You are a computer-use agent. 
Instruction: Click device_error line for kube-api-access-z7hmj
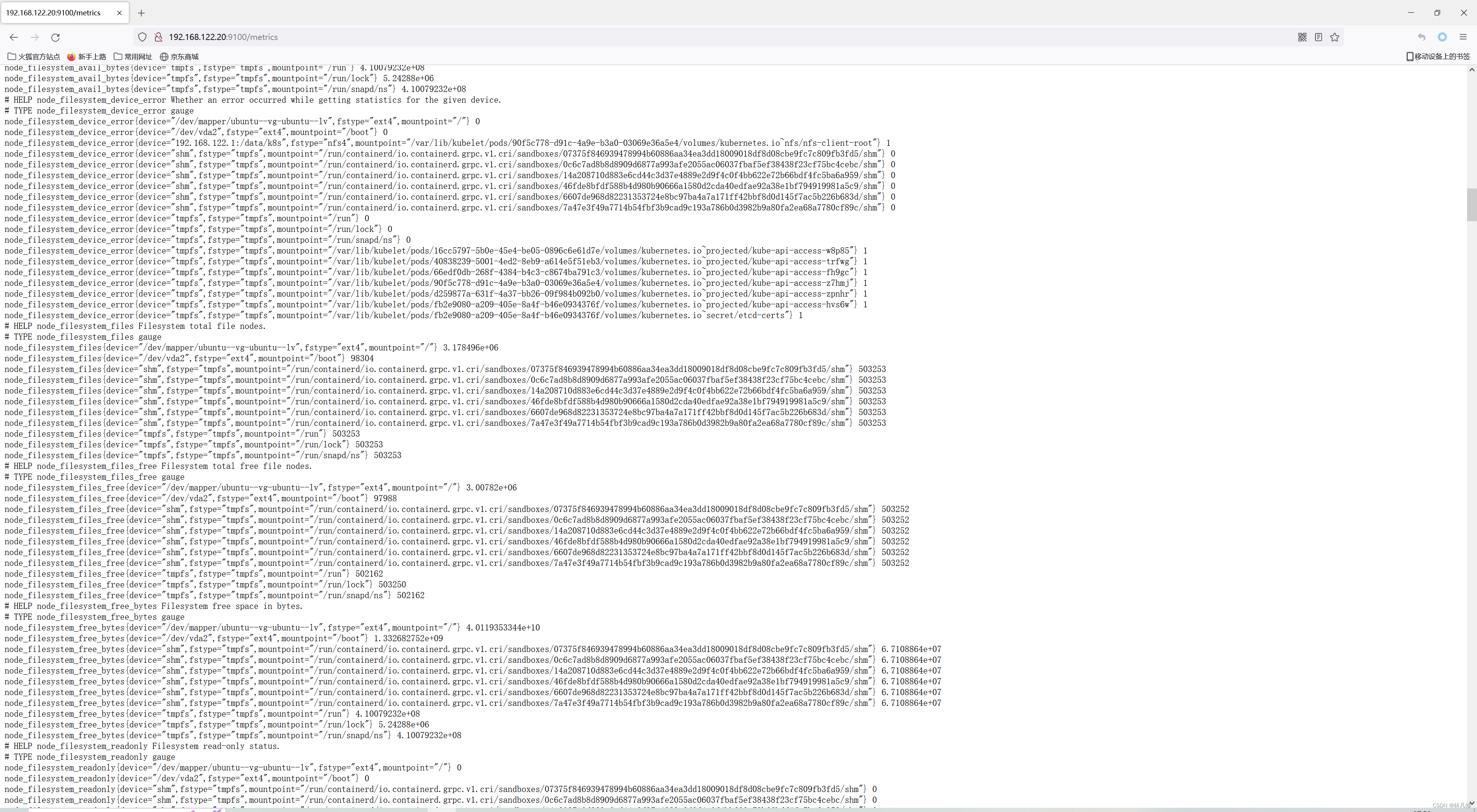coord(436,283)
